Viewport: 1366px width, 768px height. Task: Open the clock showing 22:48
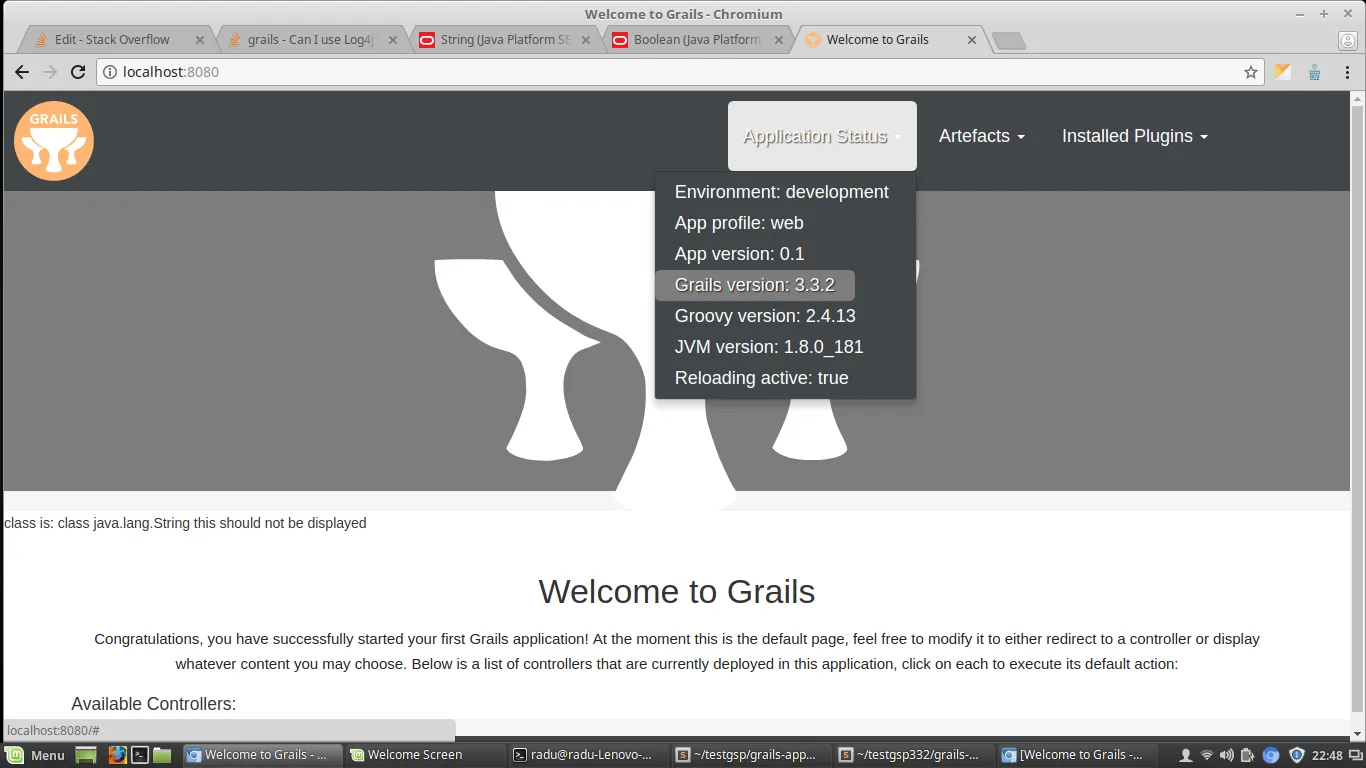click(x=1327, y=755)
